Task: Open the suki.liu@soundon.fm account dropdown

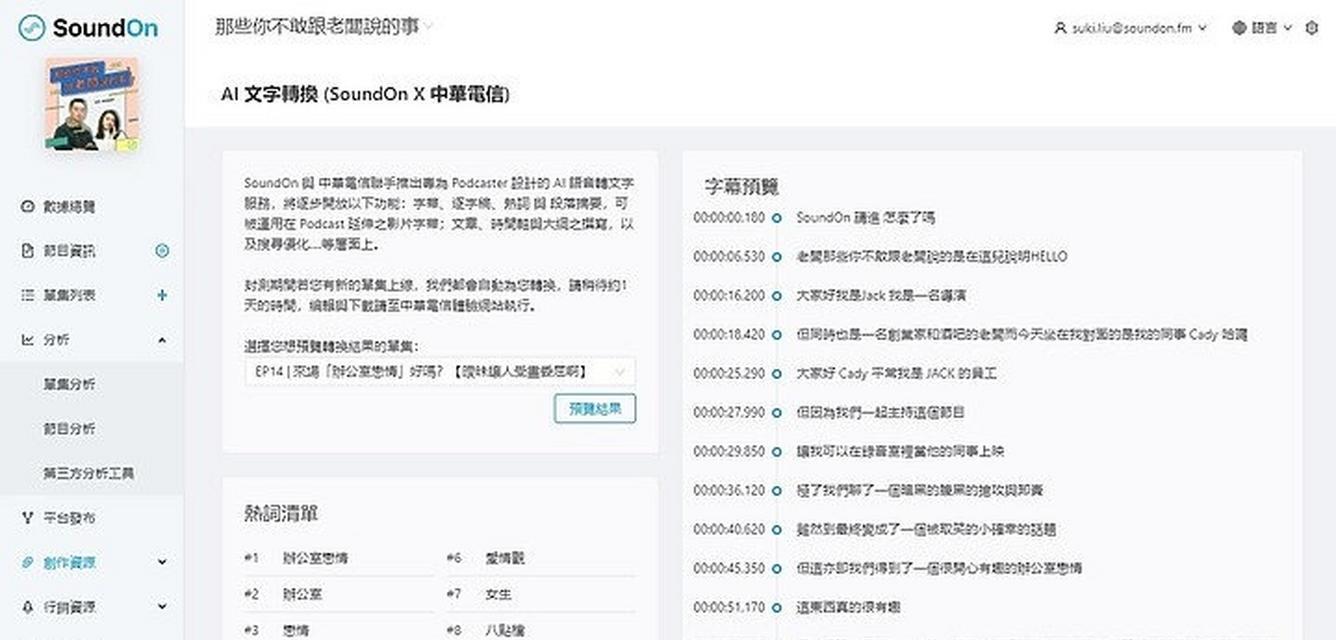Action: click(x=1130, y=28)
